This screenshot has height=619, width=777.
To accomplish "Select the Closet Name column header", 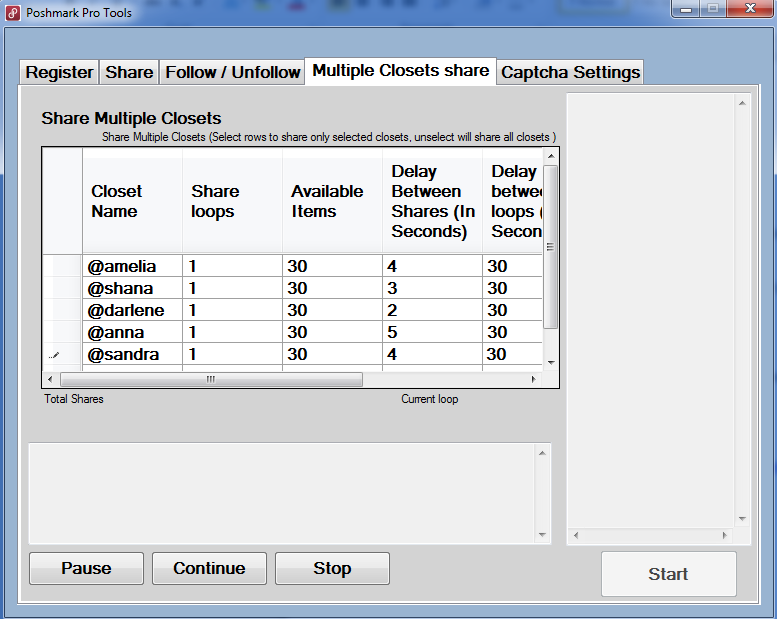I will [132, 201].
